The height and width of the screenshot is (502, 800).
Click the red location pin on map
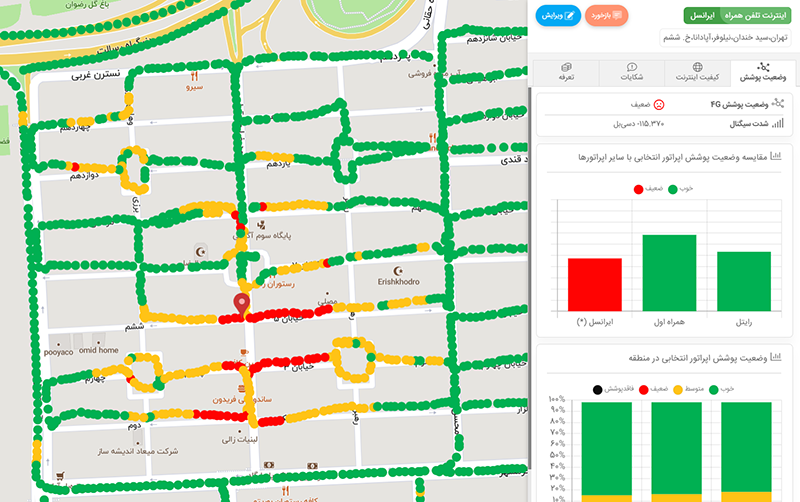click(x=241, y=304)
